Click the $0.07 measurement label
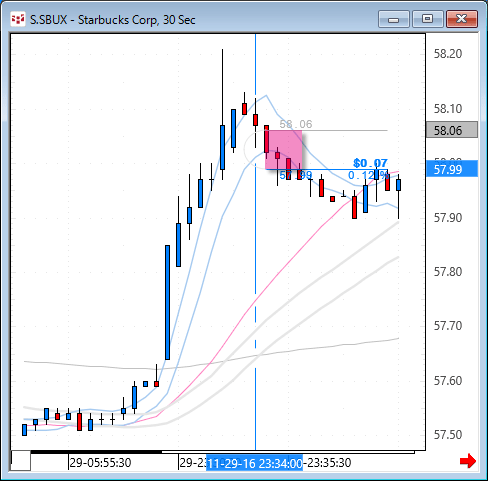488x481 pixels. (370, 163)
